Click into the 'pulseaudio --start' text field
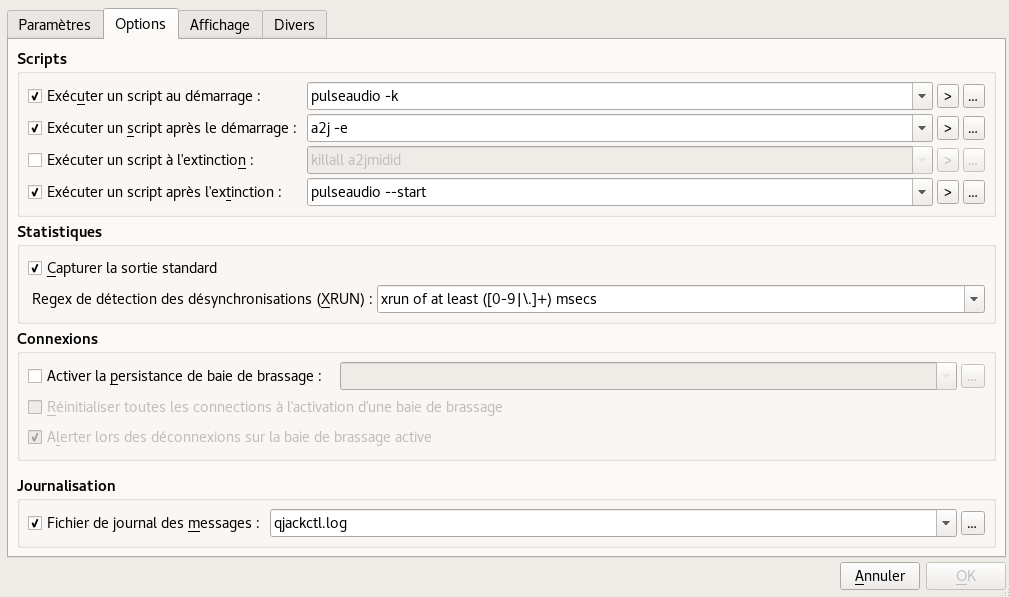This screenshot has height=597, width=1009. point(608,192)
